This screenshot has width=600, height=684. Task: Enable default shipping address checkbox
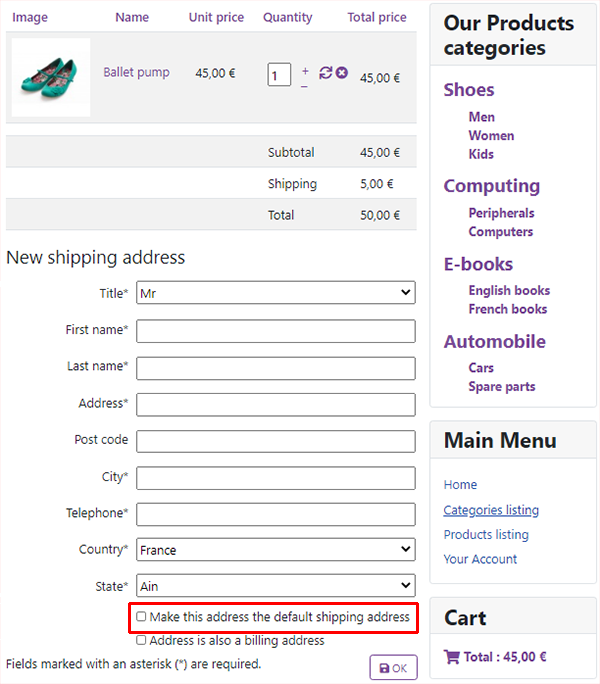tap(141, 616)
